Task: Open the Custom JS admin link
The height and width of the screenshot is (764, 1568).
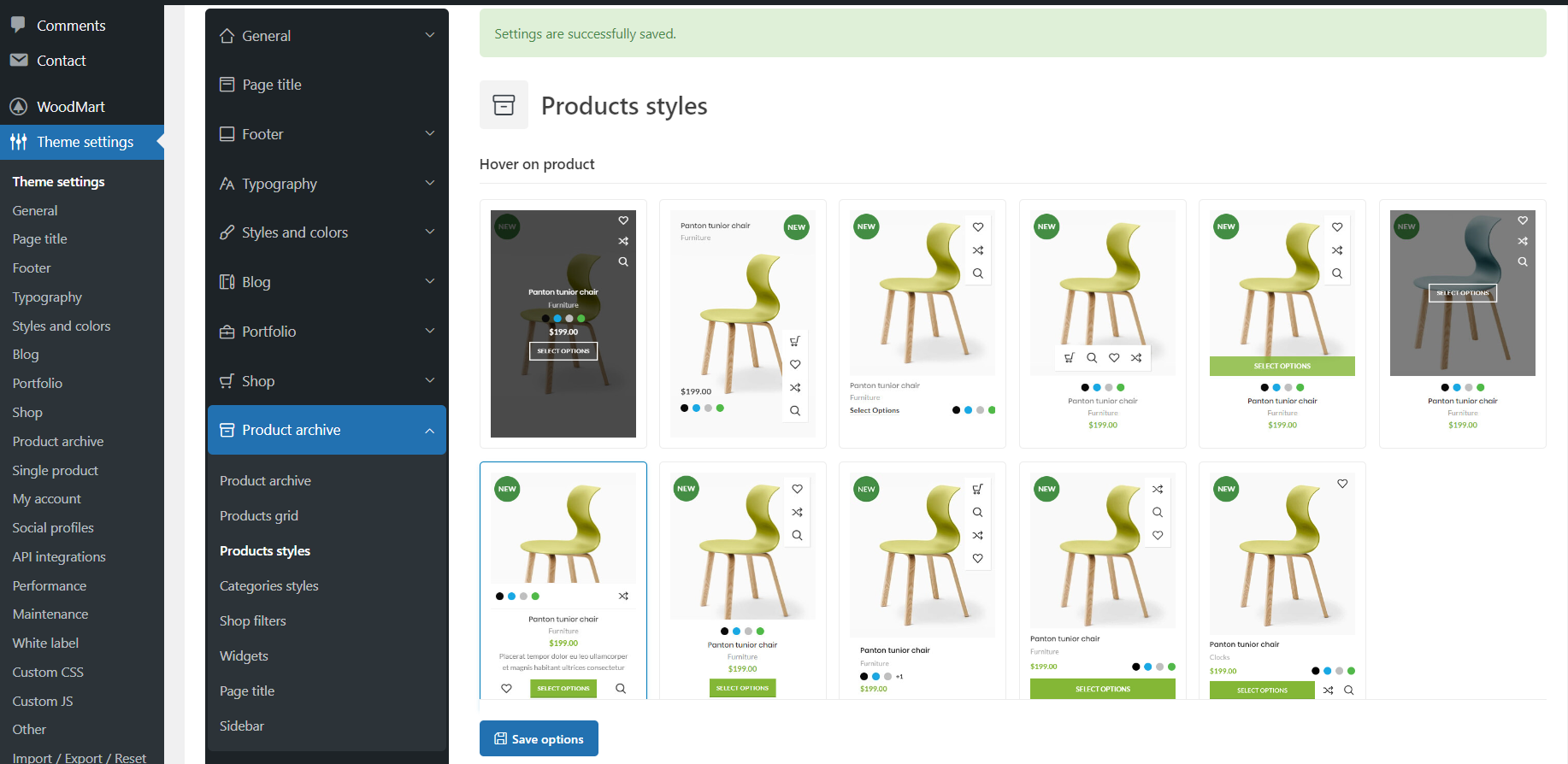Action: tap(43, 702)
